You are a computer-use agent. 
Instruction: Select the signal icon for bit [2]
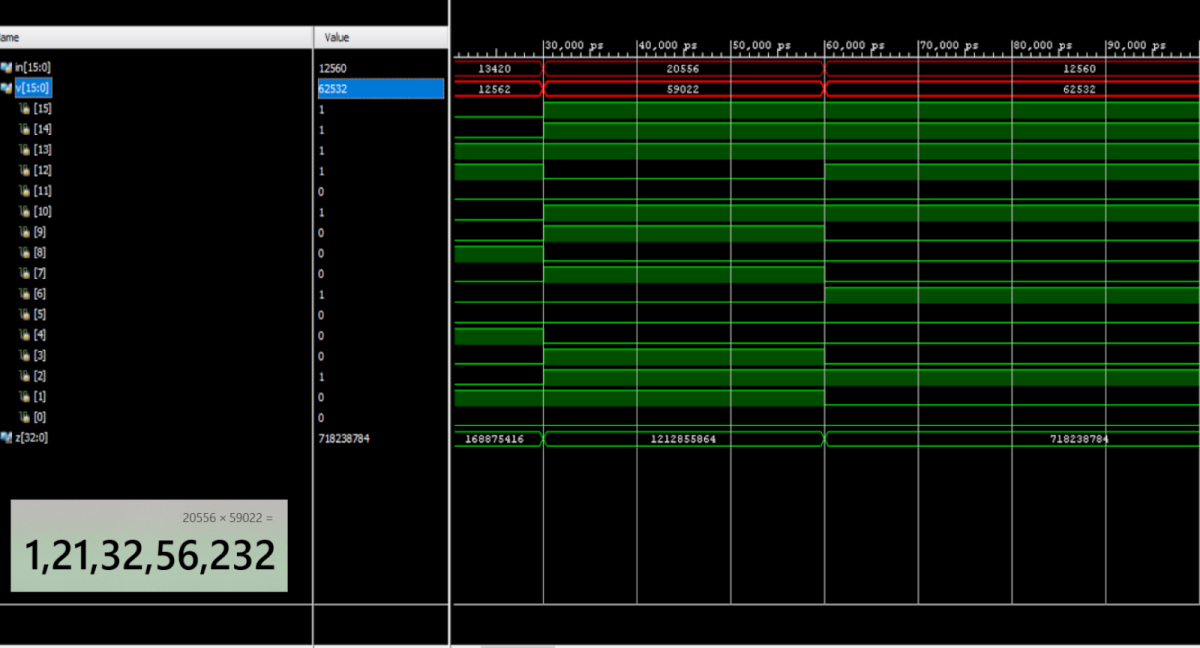point(26,376)
